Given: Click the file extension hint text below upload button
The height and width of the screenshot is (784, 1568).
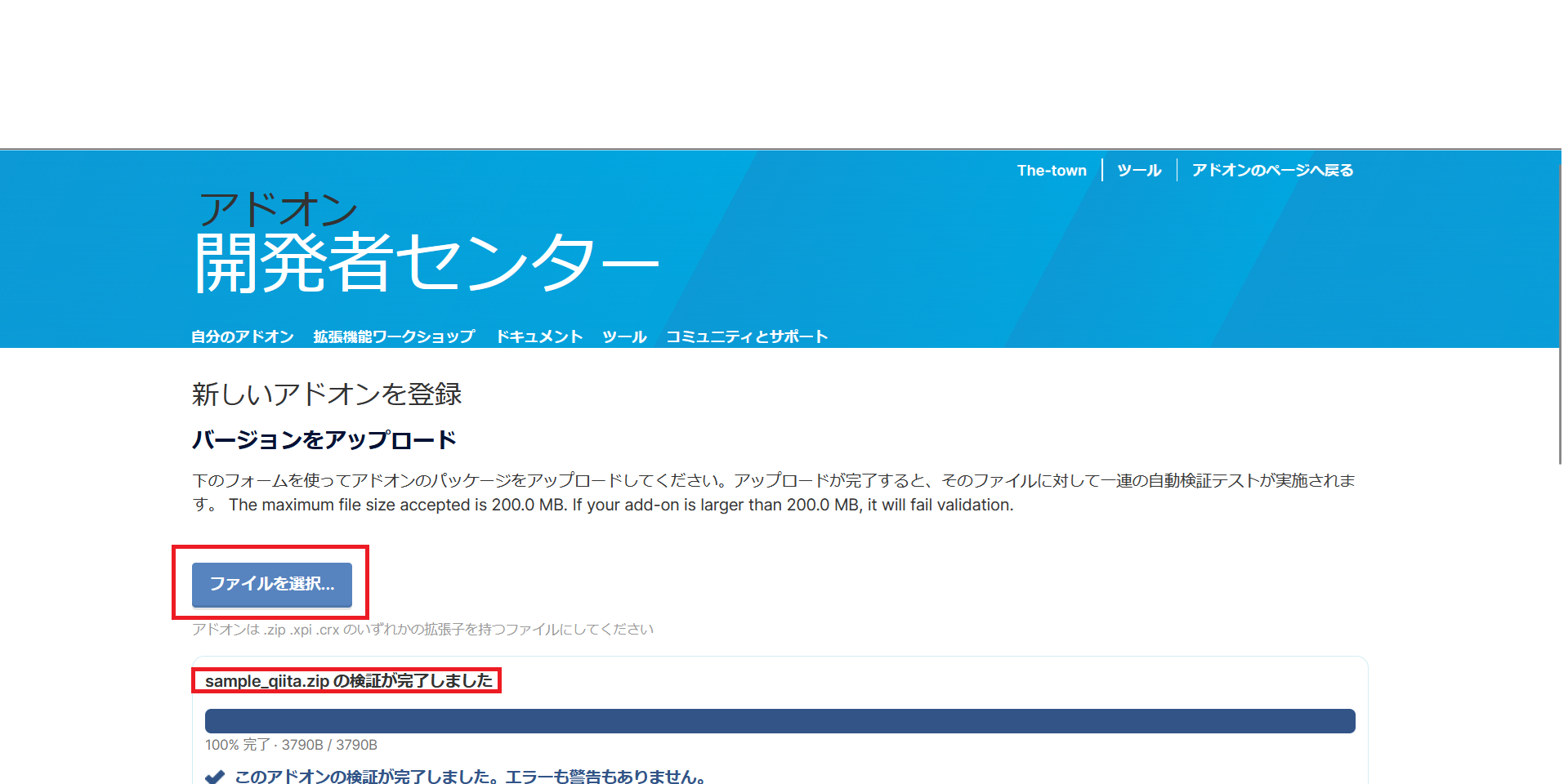Looking at the screenshot, I should click(422, 629).
